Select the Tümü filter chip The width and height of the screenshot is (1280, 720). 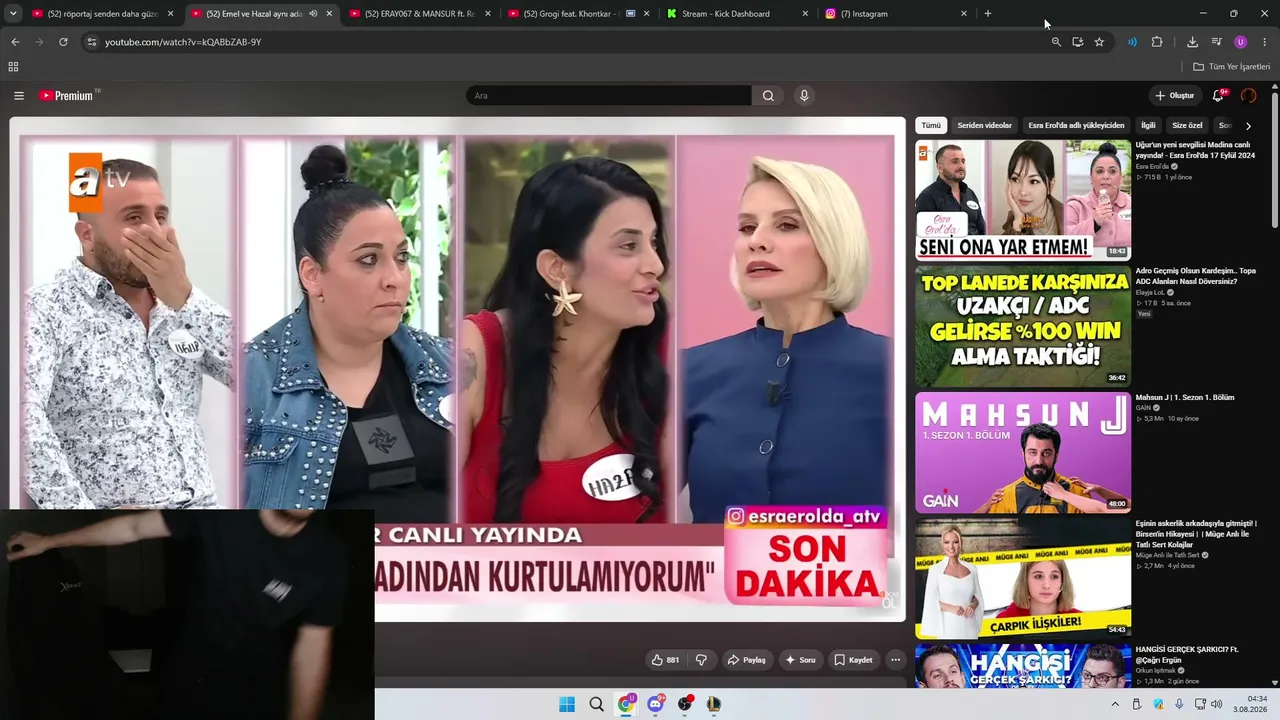[931, 126]
